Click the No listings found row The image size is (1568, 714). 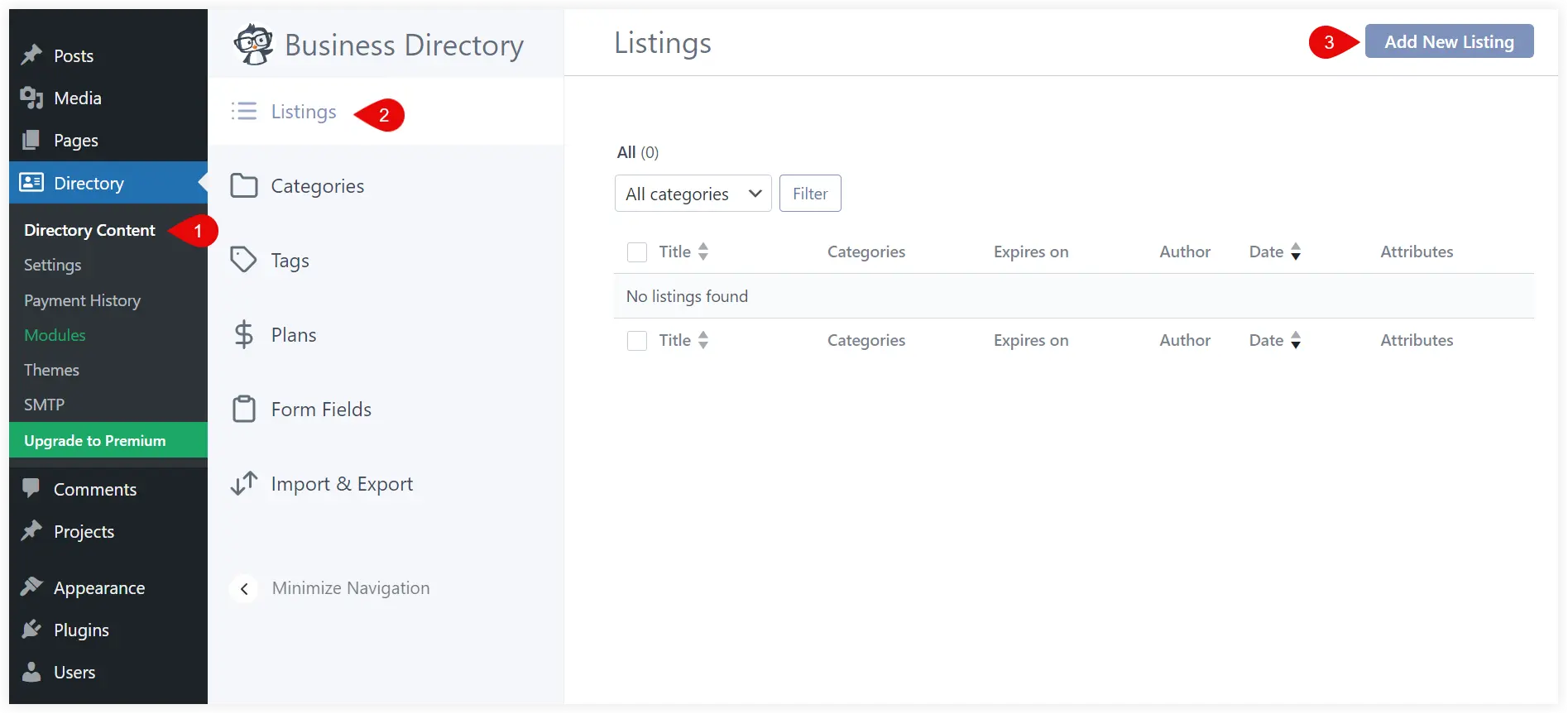pos(1074,296)
